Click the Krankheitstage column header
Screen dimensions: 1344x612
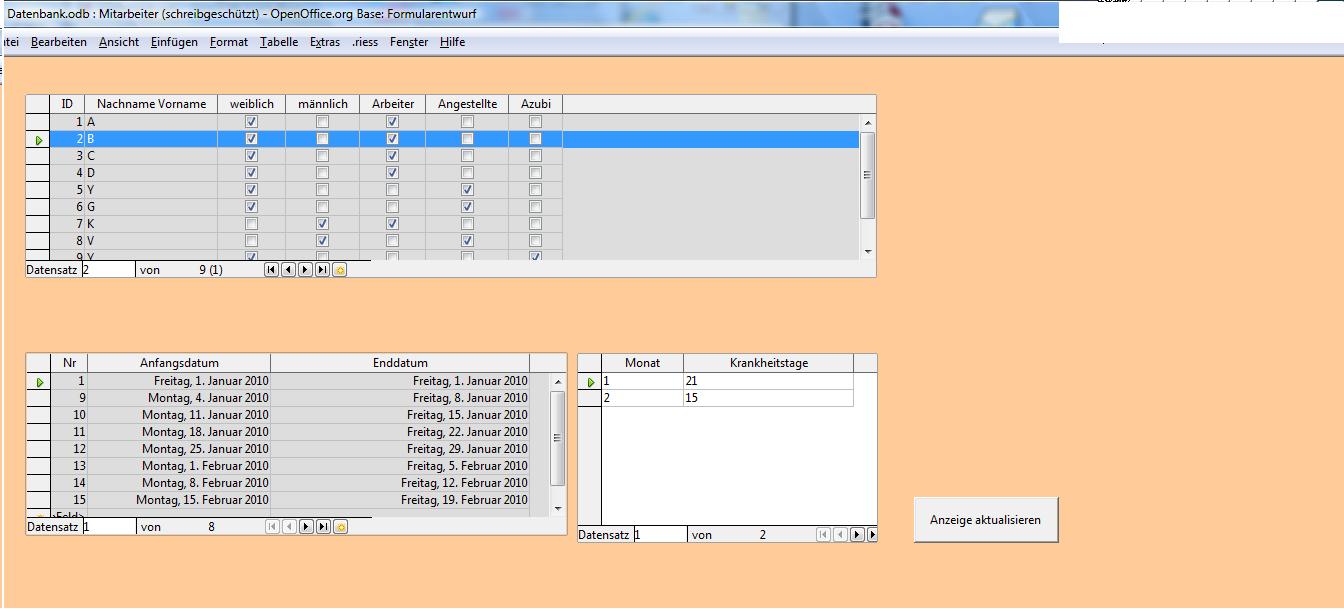coord(768,363)
